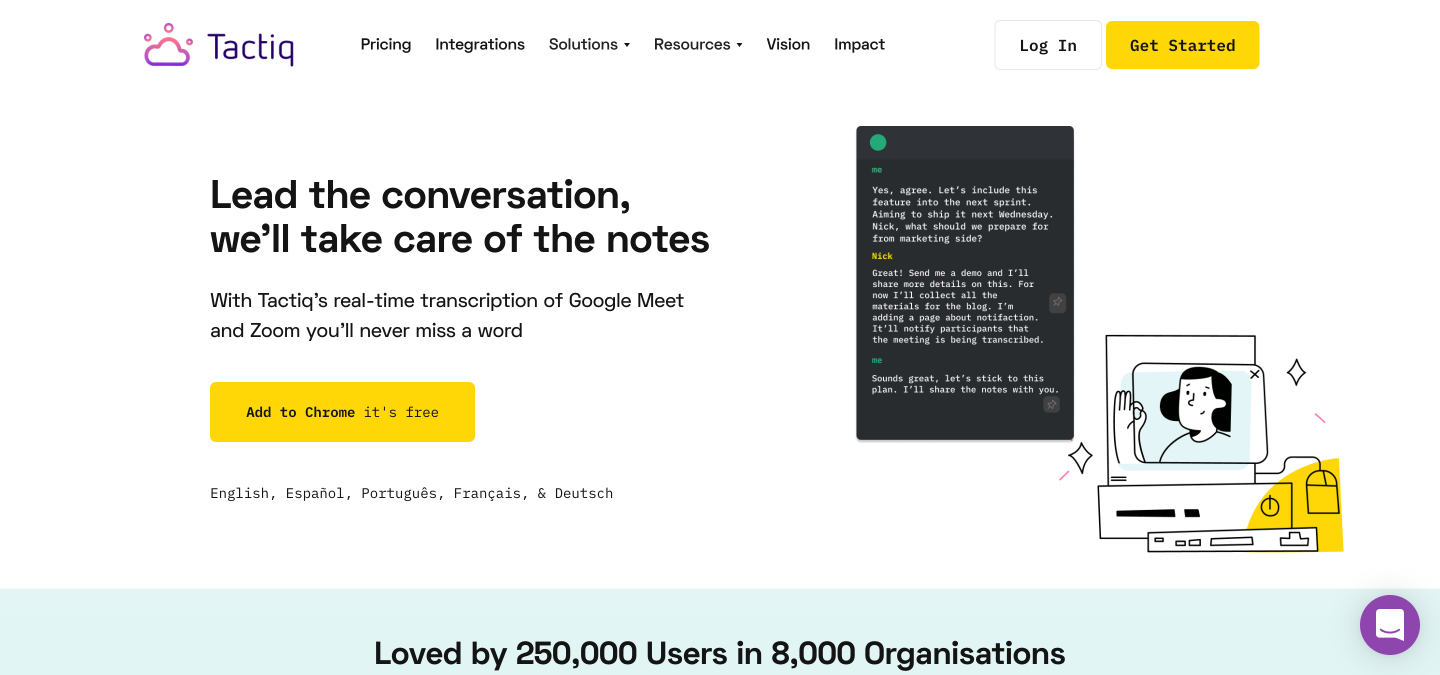The height and width of the screenshot is (675, 1440).
Task: Click the supported languages line starting with English
Action: pos(411,493)
